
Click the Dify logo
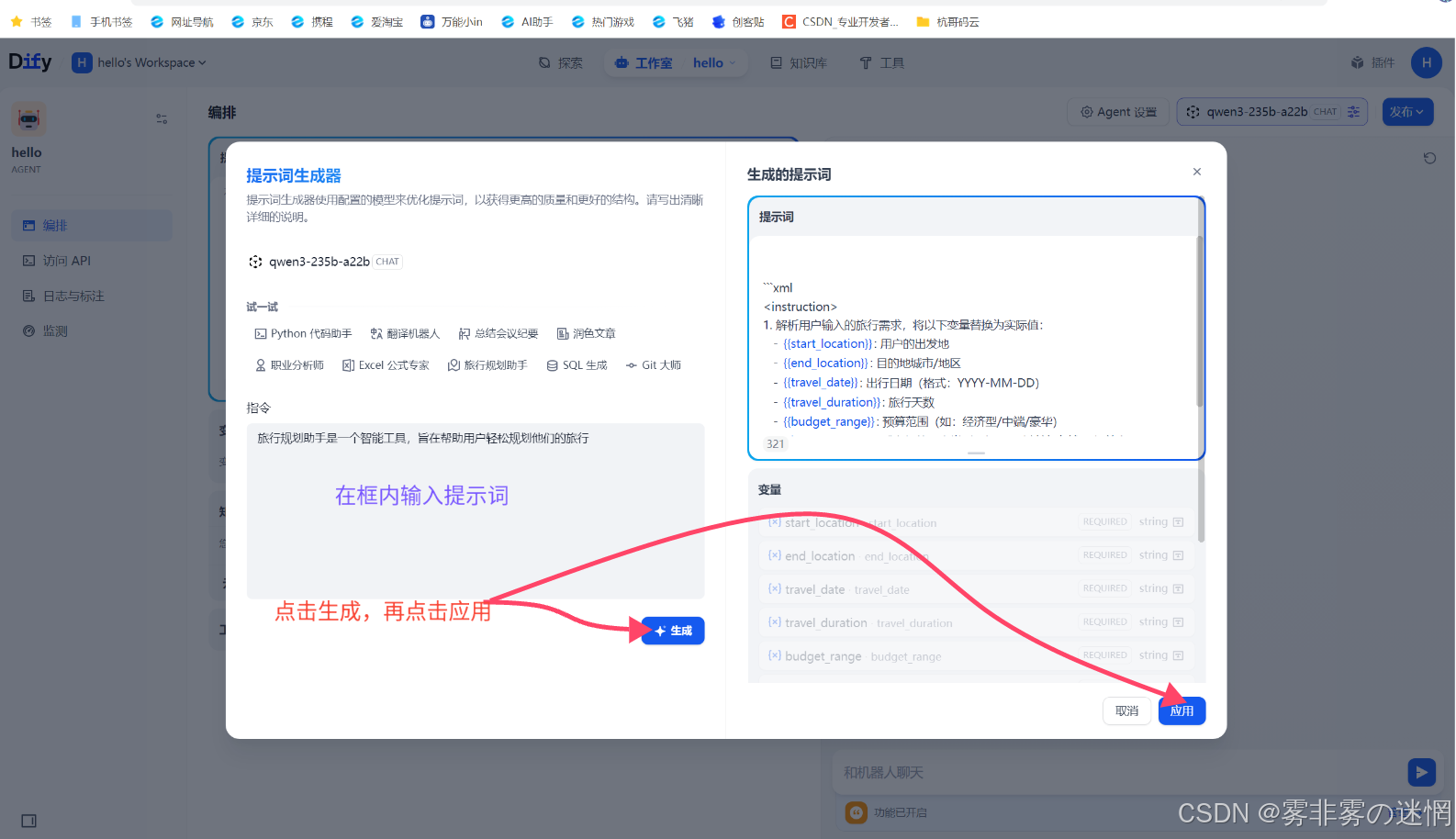tap(30, 62)
